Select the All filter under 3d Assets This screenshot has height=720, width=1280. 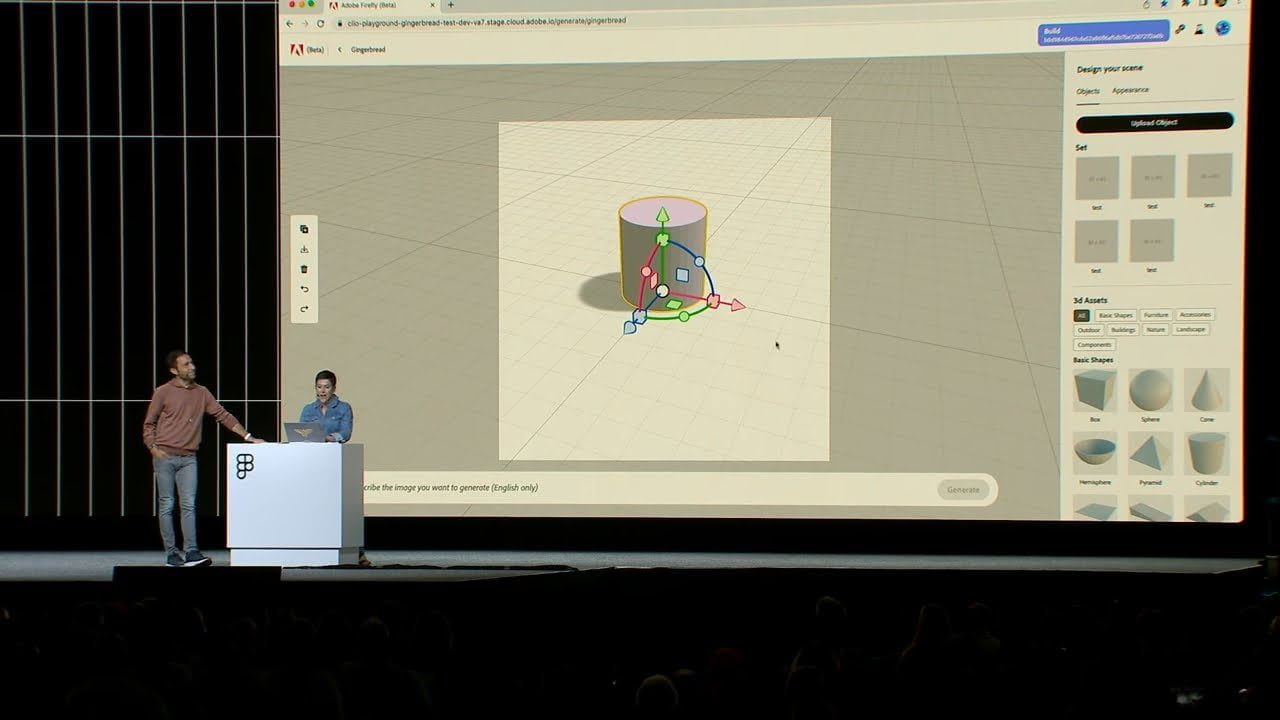tap(1081, 315)
